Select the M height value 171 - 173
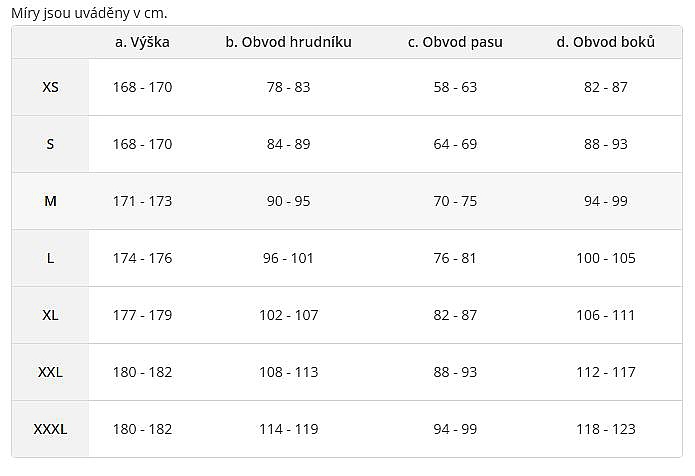 [x=142, y=201]
